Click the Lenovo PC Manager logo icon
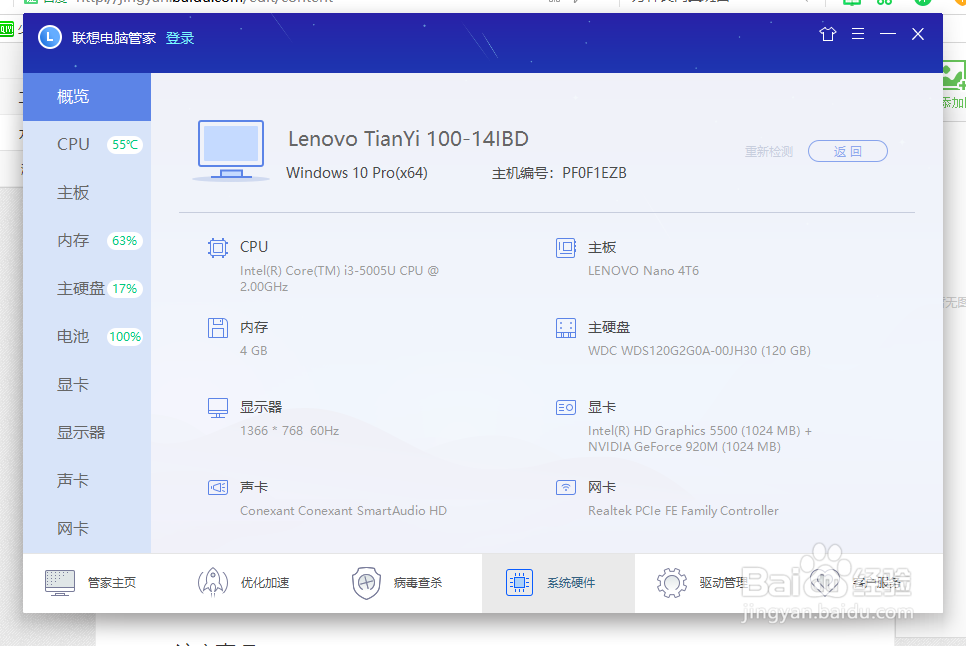This screenshot has height=646, width=966. tap(50, 37)
